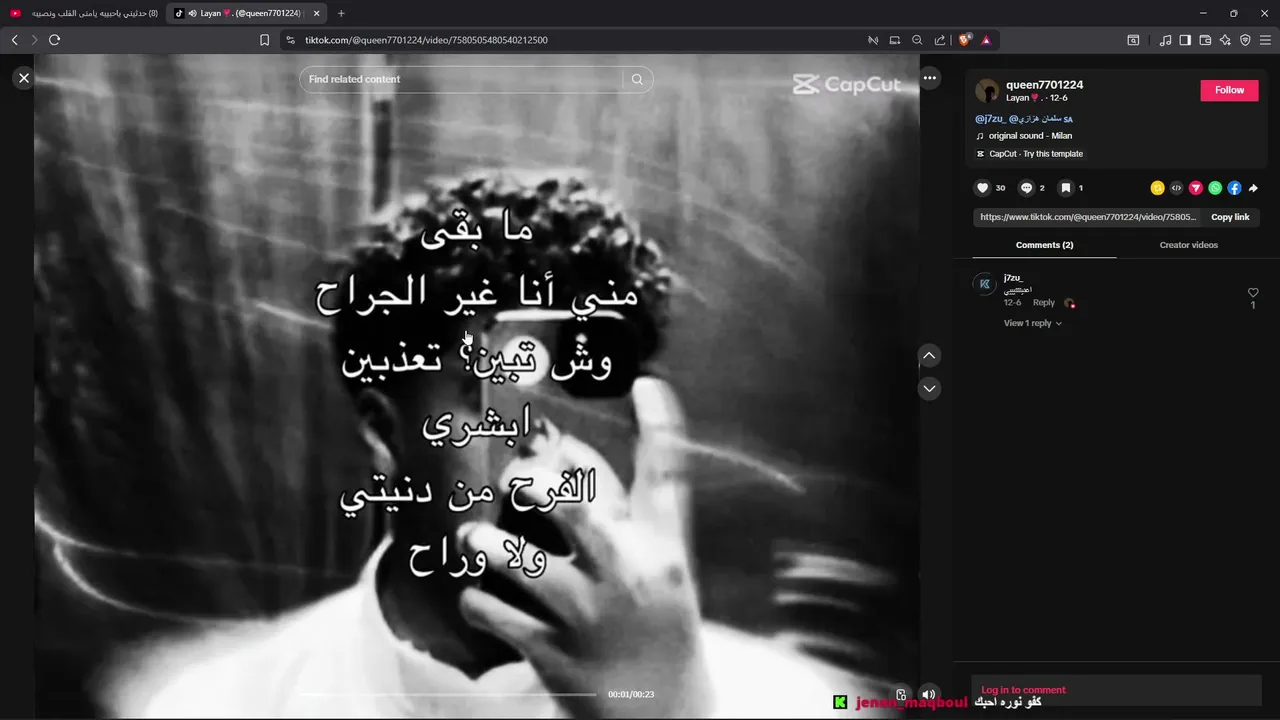Image resolution: width=1280 pixels, height=720 pixels.
Task: Switch to Comments (2) tab
Action: coord(1044,245)
